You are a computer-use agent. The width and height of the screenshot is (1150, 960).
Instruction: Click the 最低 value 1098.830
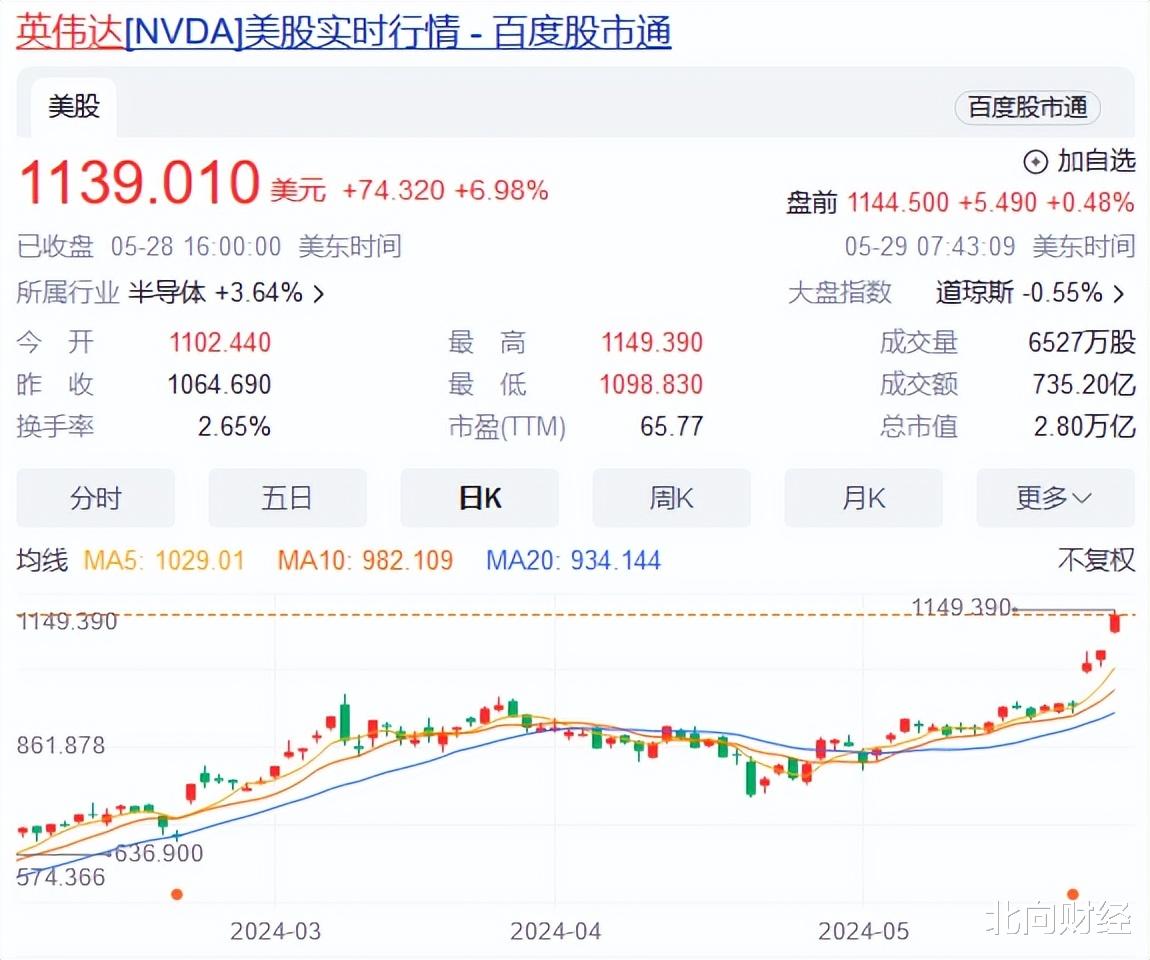[x=651, y=384]
